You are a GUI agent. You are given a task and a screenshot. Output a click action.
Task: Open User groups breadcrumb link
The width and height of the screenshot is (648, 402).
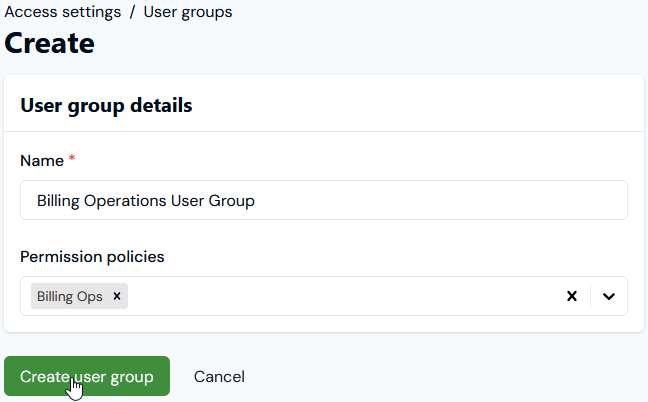pos(188,12)
